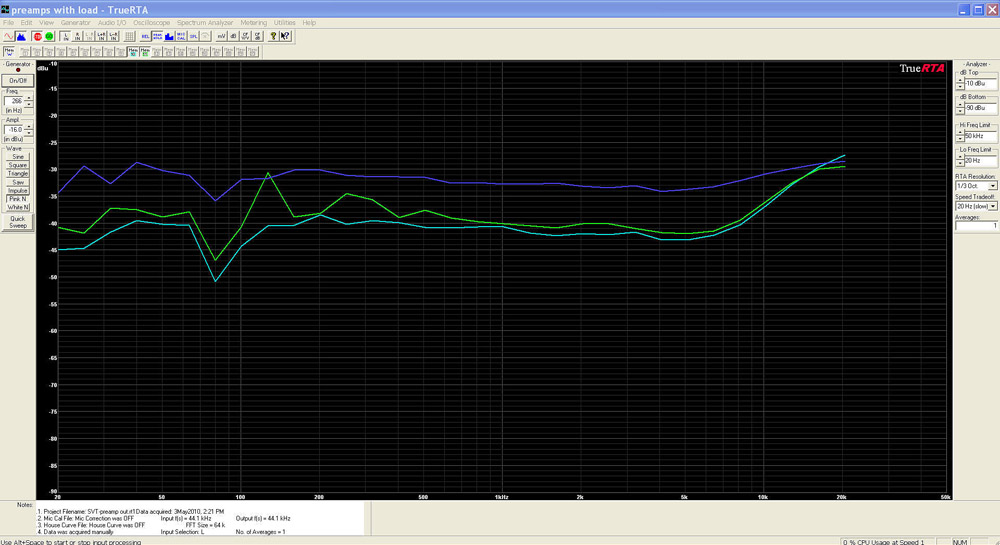This screenshot has height=545, width=1000.
Task: Toggle the Peak Hold toolbar icon
Action: [x=158, y=36]
